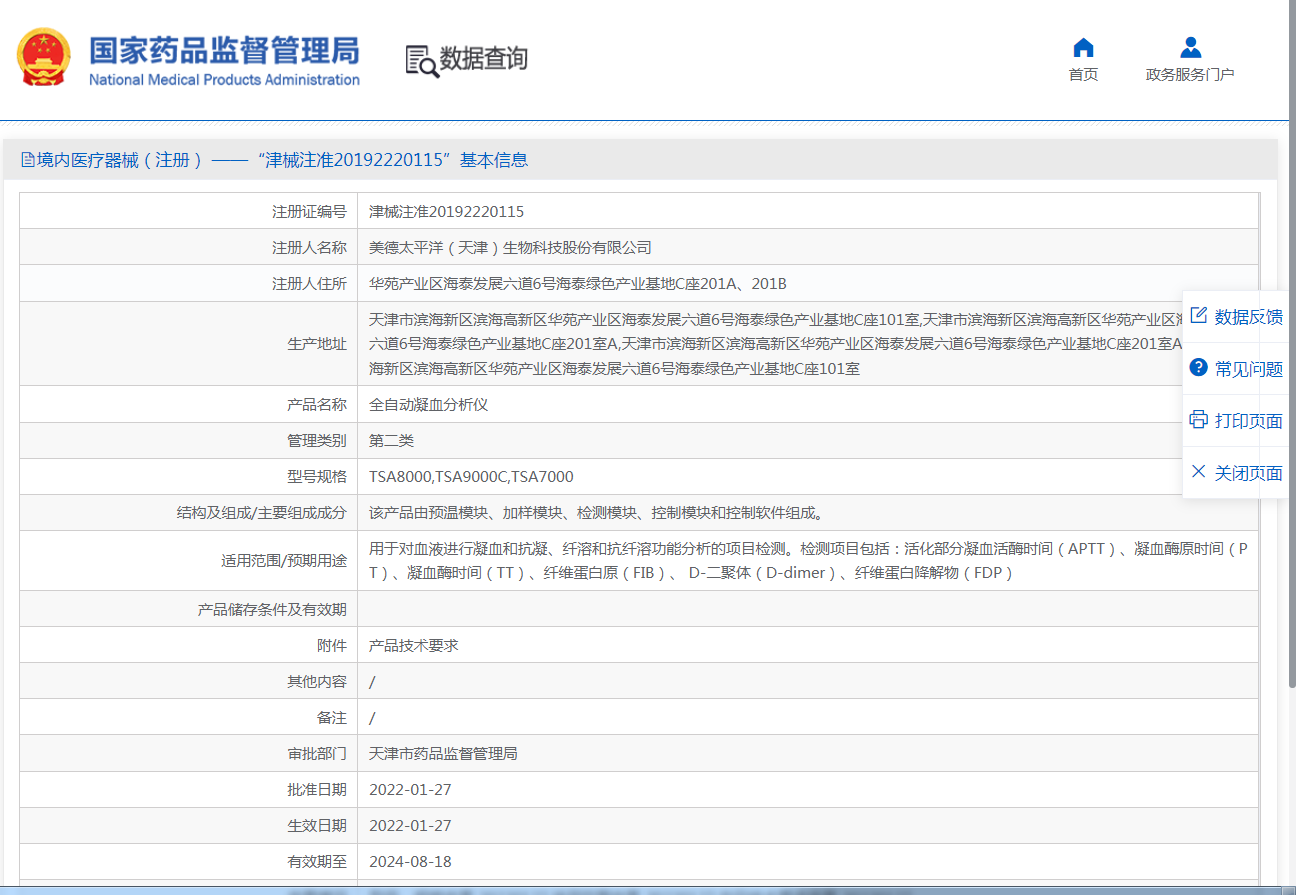The width and height of the screenshot is (1296, 895).
Task: Click the 其他内容 row's slash value
Action: tap(372, 682)
